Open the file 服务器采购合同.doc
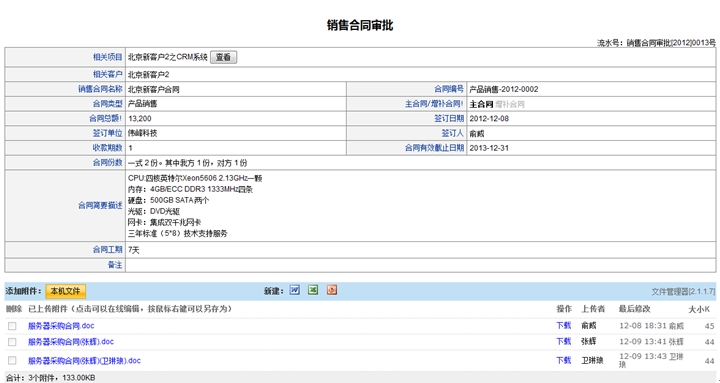 (x=61, y=326)
